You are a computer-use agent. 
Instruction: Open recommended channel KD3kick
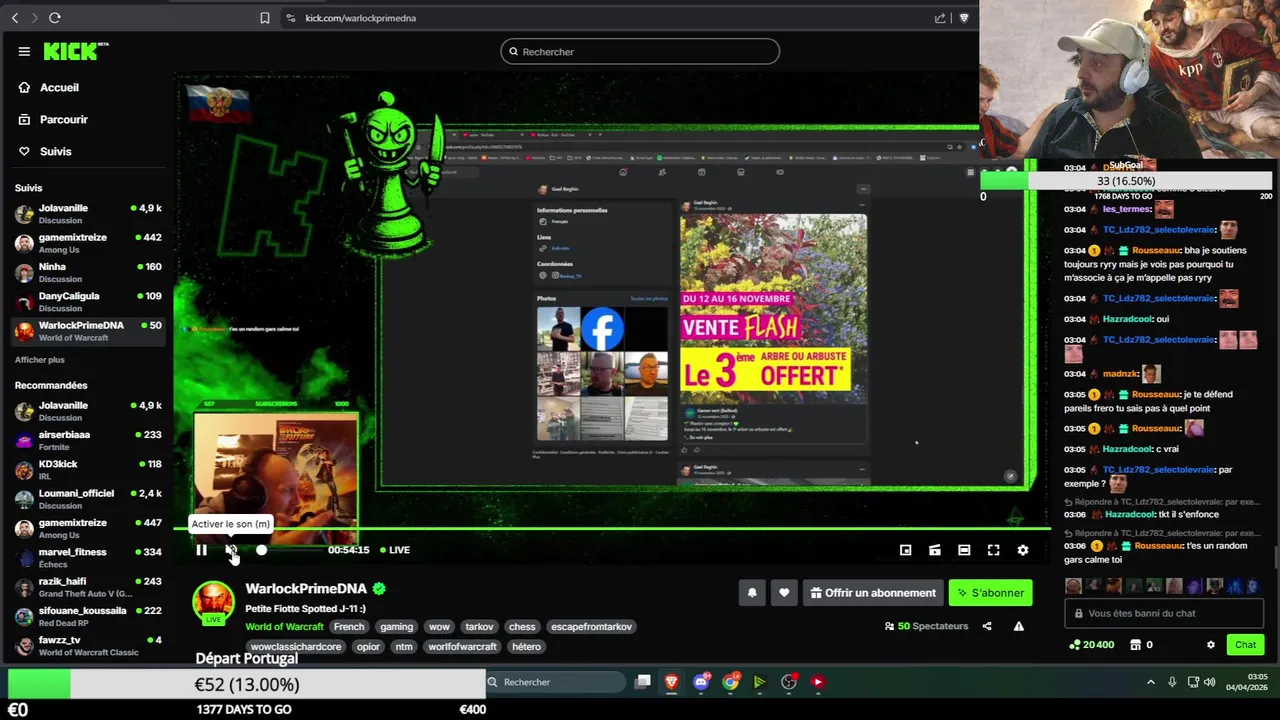(x=88, y=469)
